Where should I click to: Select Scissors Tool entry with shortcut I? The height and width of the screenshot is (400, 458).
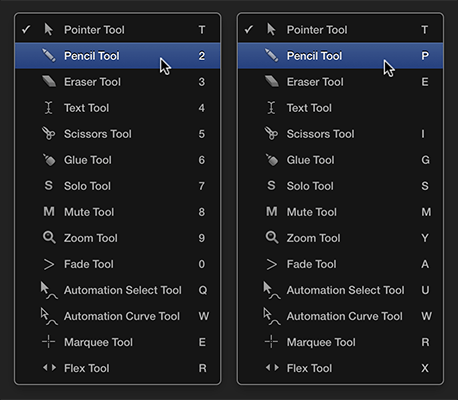(x=340, y=134)
